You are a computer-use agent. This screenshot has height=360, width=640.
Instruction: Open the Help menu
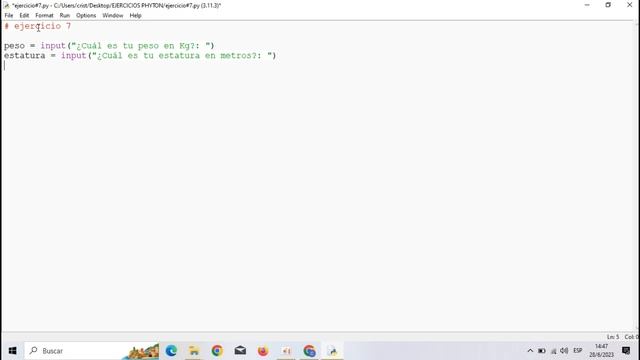(x=135, y=16)
